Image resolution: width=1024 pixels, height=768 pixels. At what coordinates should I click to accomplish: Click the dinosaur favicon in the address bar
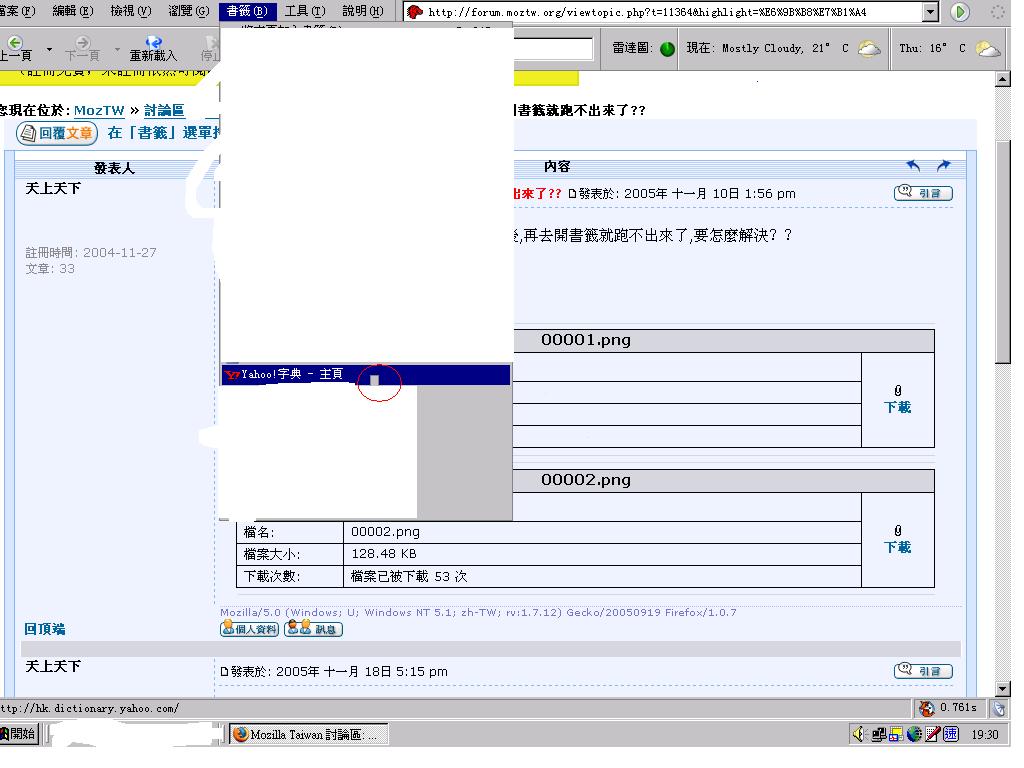414,12
